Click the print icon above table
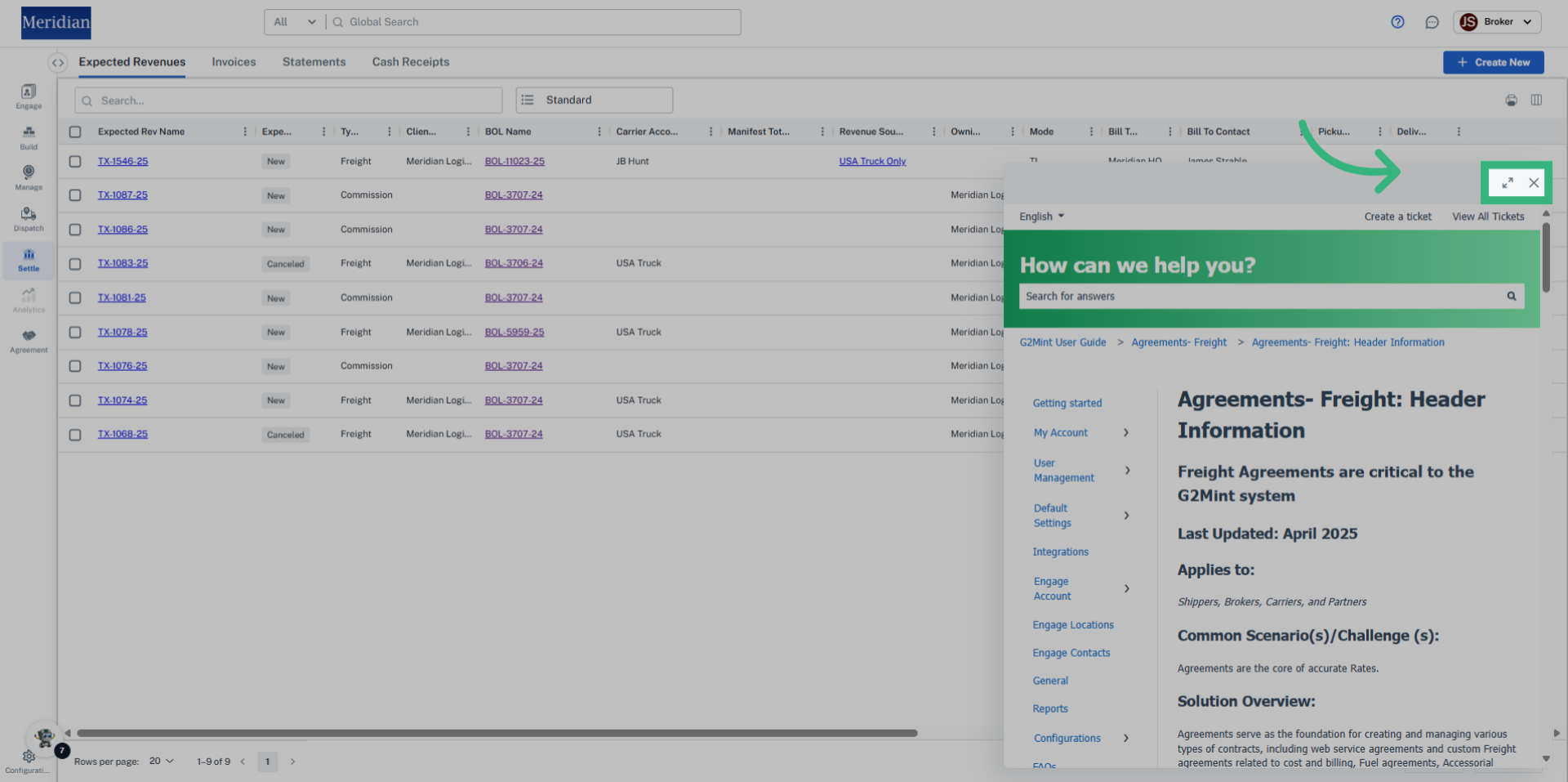 pyautogui.click(x=1511, y=101)
